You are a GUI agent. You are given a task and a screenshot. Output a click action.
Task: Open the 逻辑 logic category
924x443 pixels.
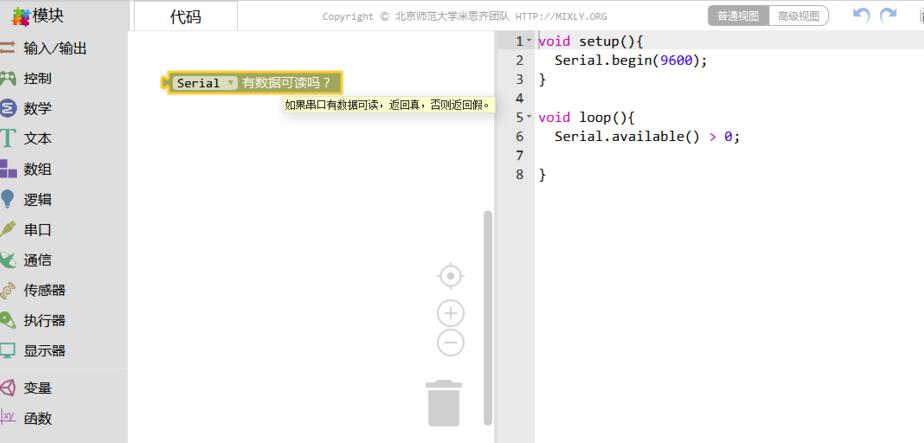[x=38, y=199]
